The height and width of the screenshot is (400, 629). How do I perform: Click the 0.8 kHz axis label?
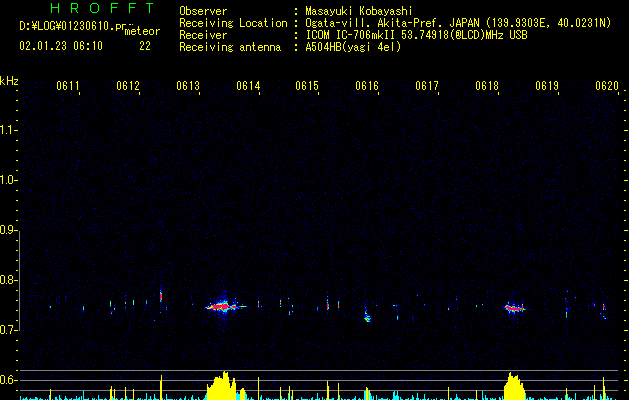(x=9, y=280)
